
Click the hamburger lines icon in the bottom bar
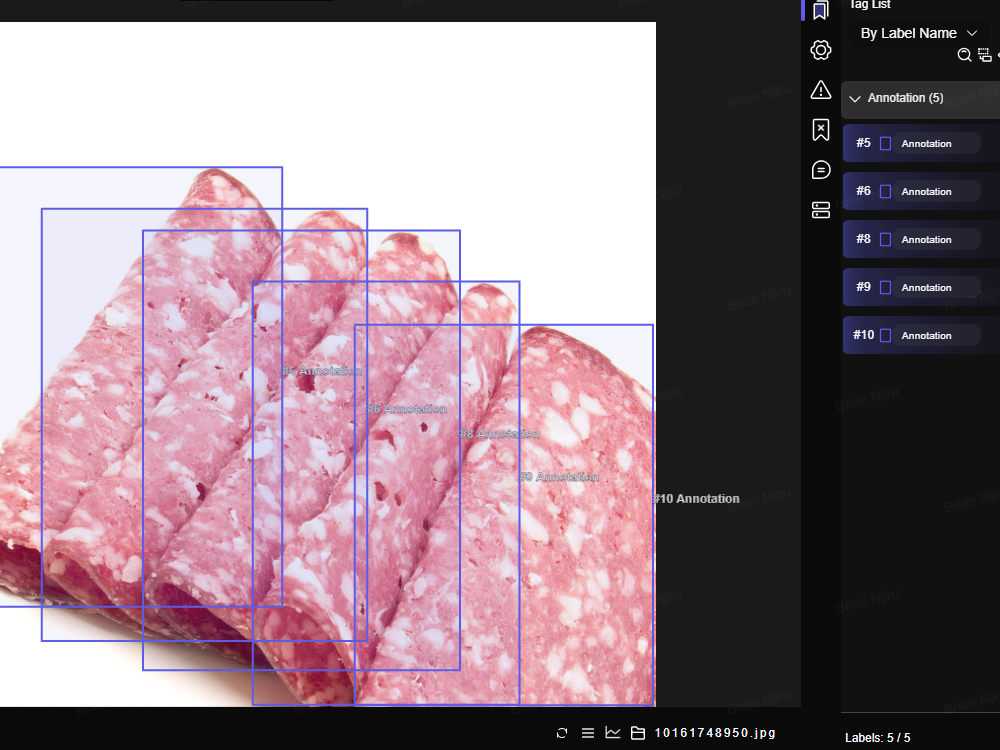pyautogui.click(x=588, y=733)
